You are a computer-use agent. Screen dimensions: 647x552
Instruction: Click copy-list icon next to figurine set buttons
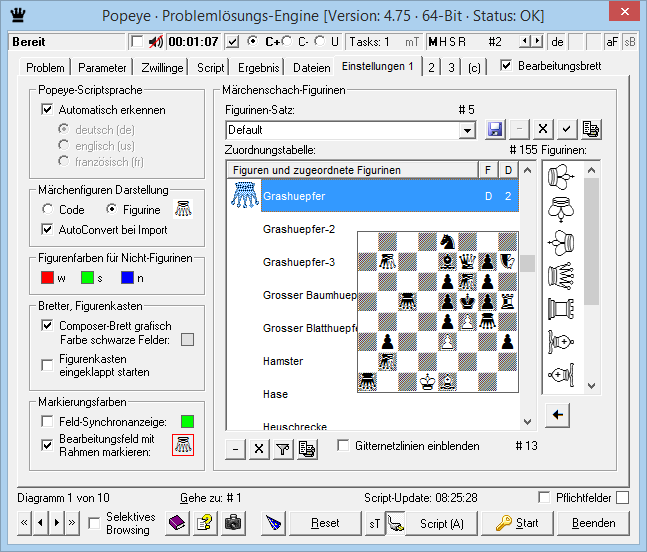pos(591,130)
